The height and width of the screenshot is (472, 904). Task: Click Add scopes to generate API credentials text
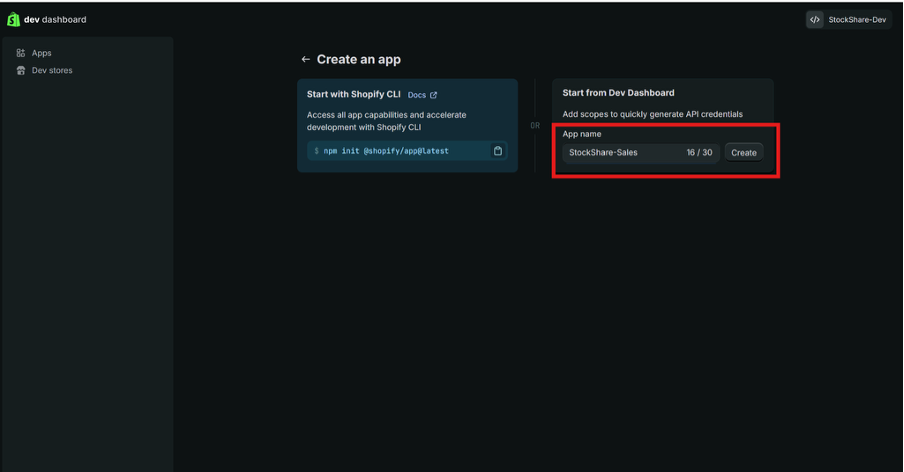click(x=652, y=114)
